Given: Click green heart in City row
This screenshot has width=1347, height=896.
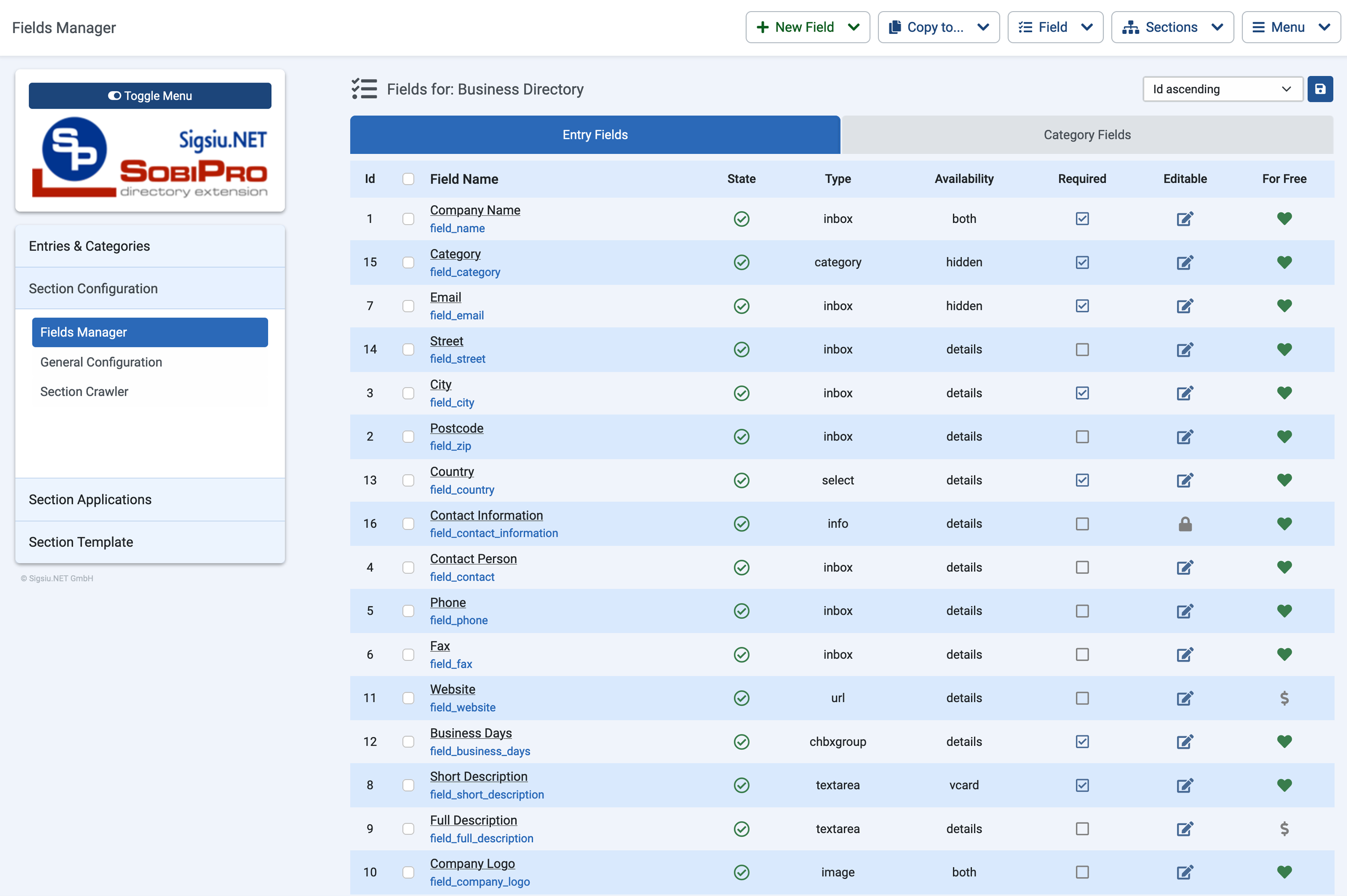Looking at the screenshot, I should [x=1284, y=393].
